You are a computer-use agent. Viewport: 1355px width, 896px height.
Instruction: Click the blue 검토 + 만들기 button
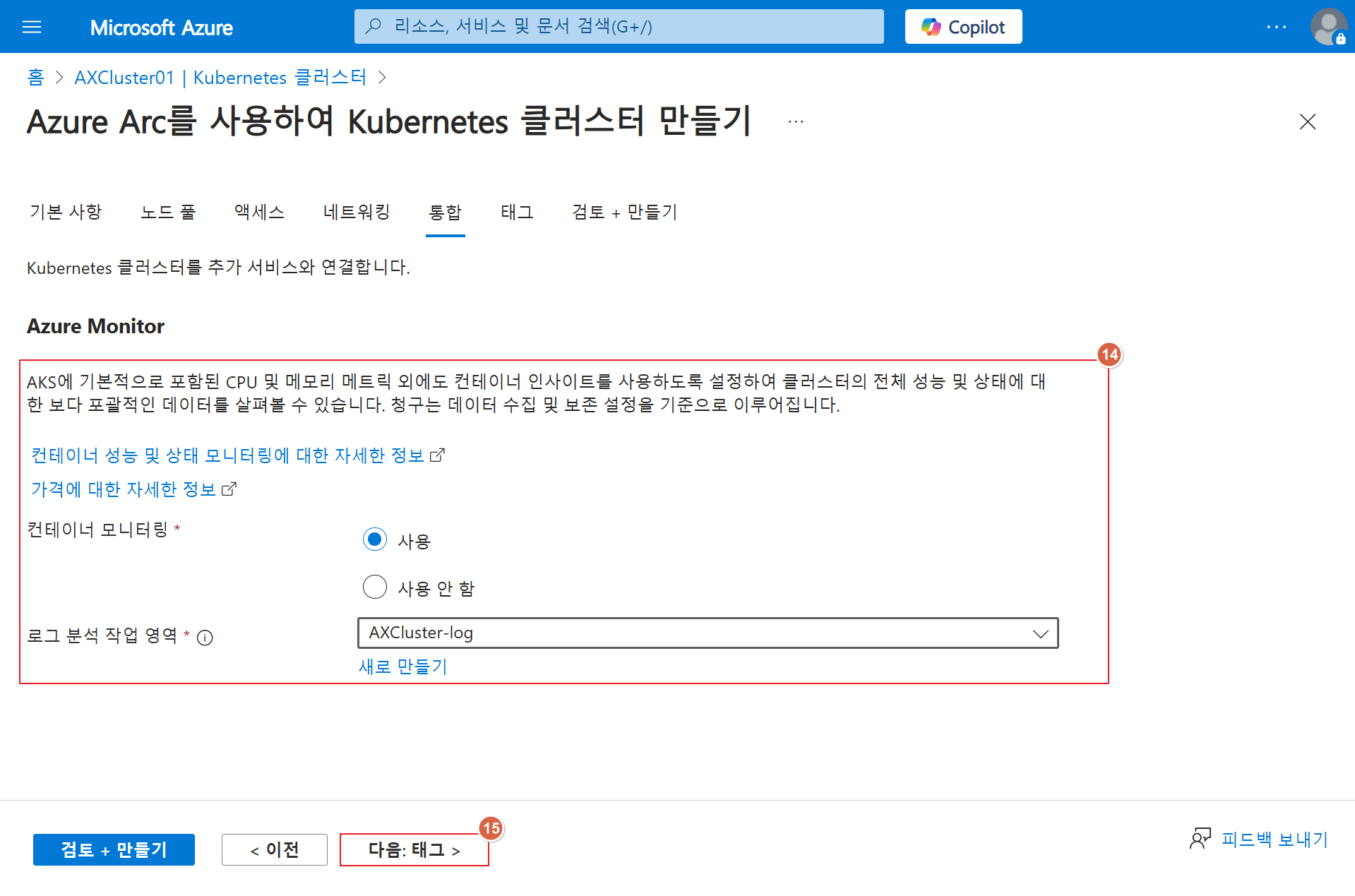pos(114,849)
